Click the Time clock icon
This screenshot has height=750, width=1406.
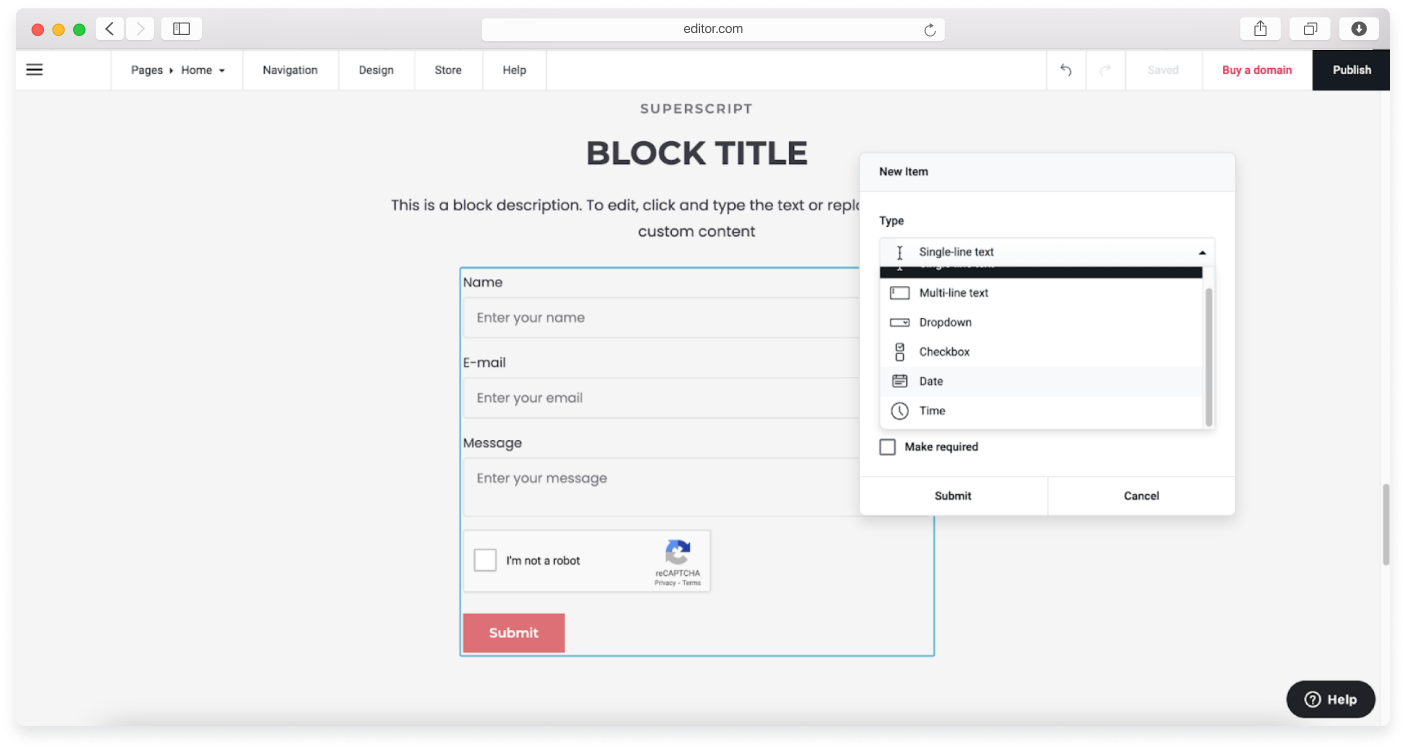pos(900,411)
